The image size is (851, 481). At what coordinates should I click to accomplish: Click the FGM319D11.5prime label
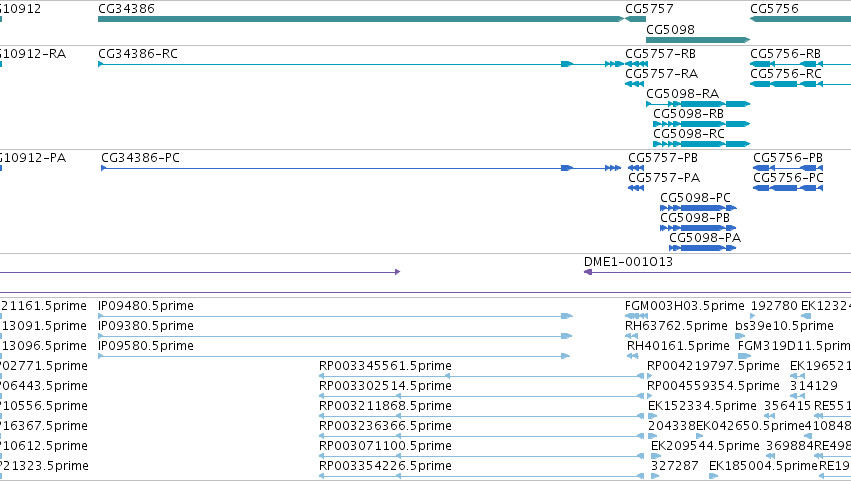pos(795,346)
